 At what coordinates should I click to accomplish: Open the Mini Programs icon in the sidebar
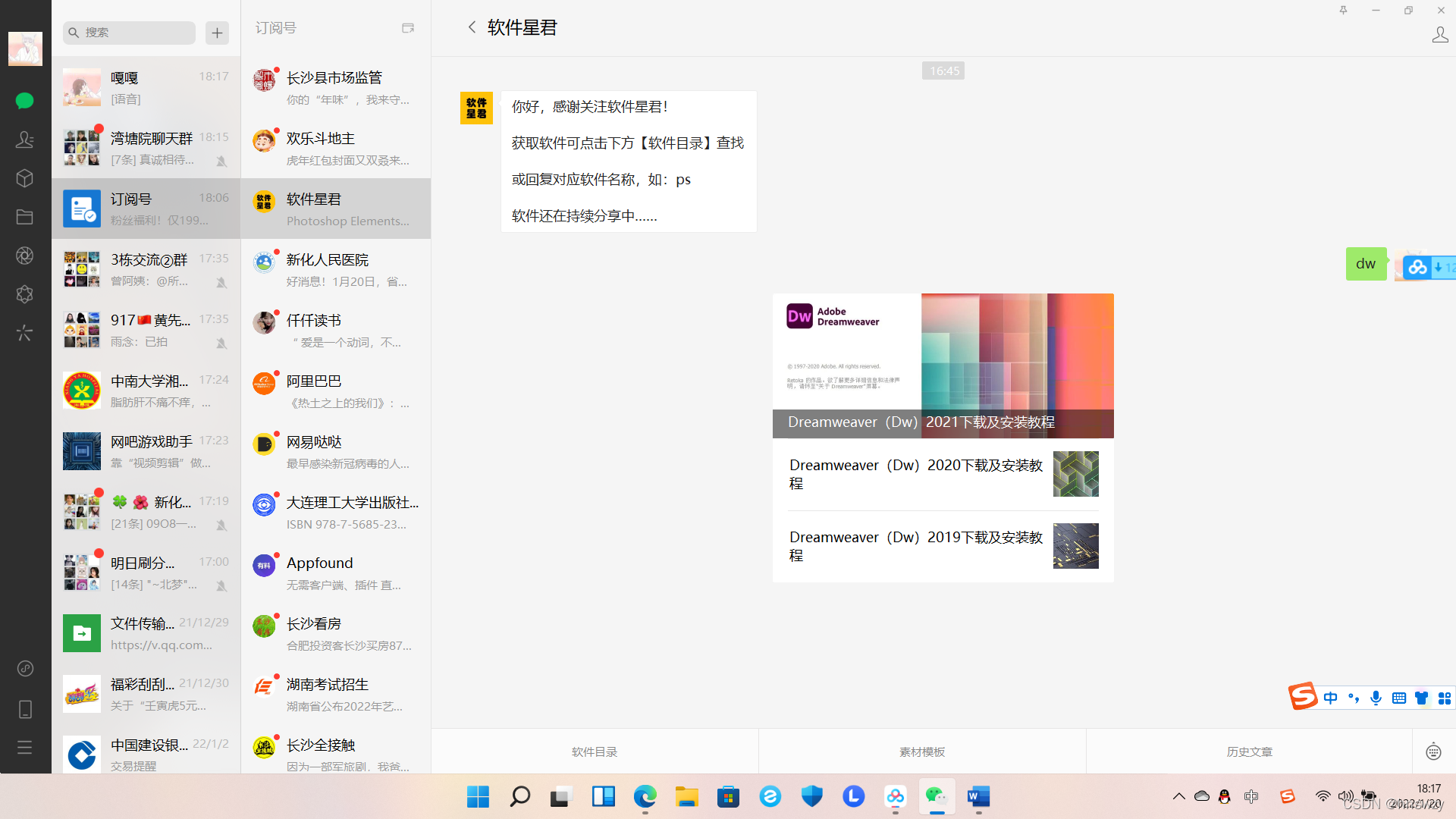[25, 668]
